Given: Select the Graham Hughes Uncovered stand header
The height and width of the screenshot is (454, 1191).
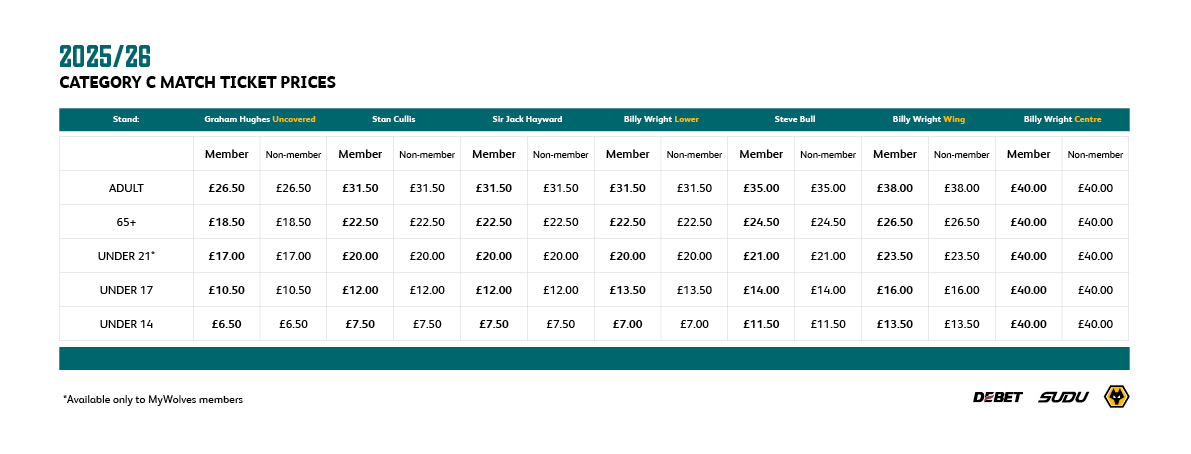Looking at the screenshot, I should point(260,119).
